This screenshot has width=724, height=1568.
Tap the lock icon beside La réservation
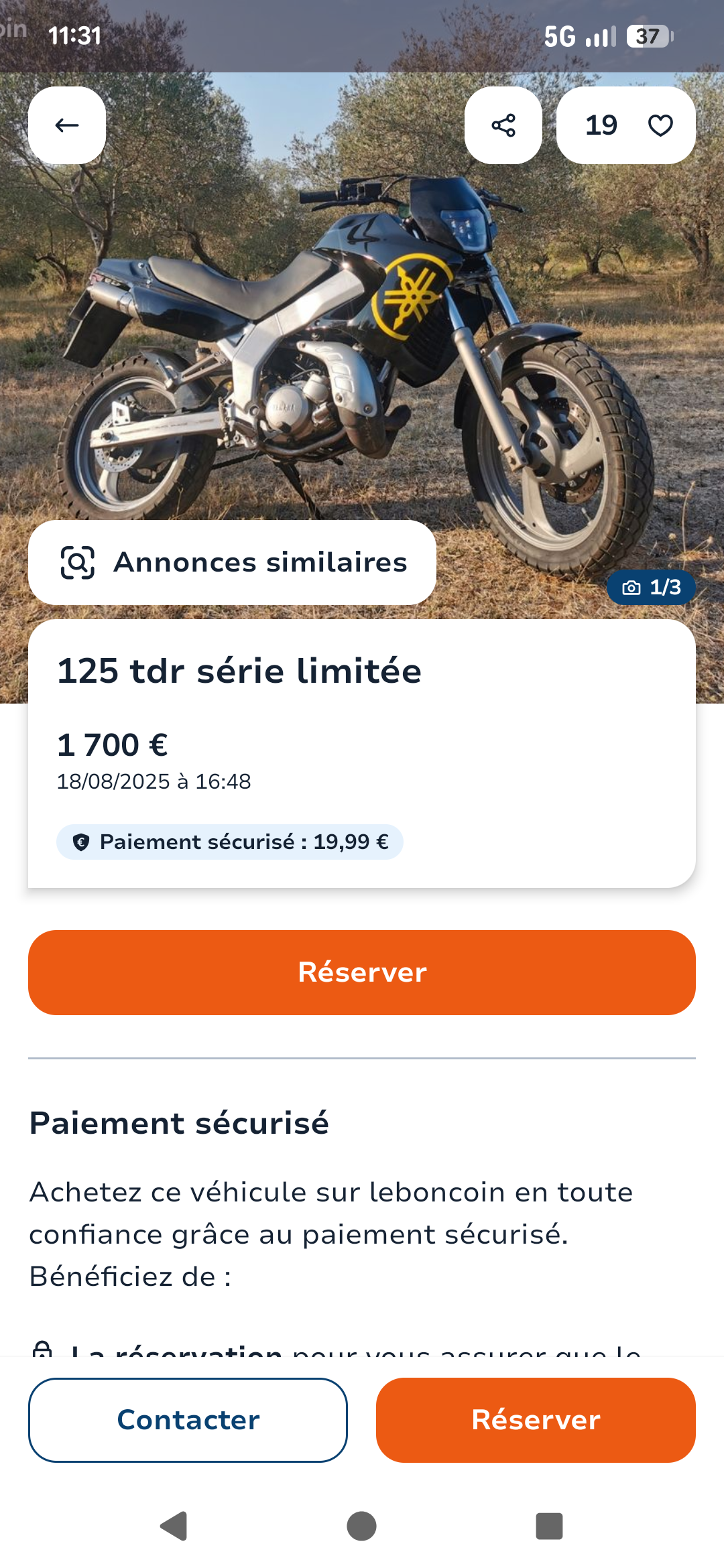(42, 1348)
